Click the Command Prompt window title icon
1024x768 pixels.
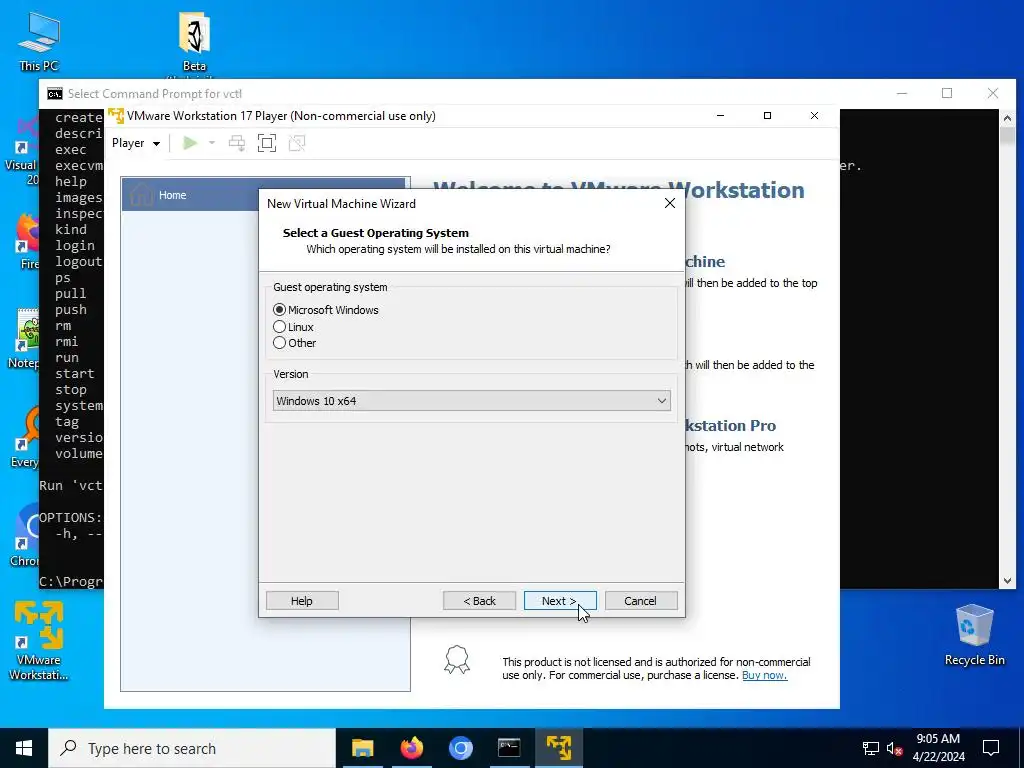coord(55,93)
